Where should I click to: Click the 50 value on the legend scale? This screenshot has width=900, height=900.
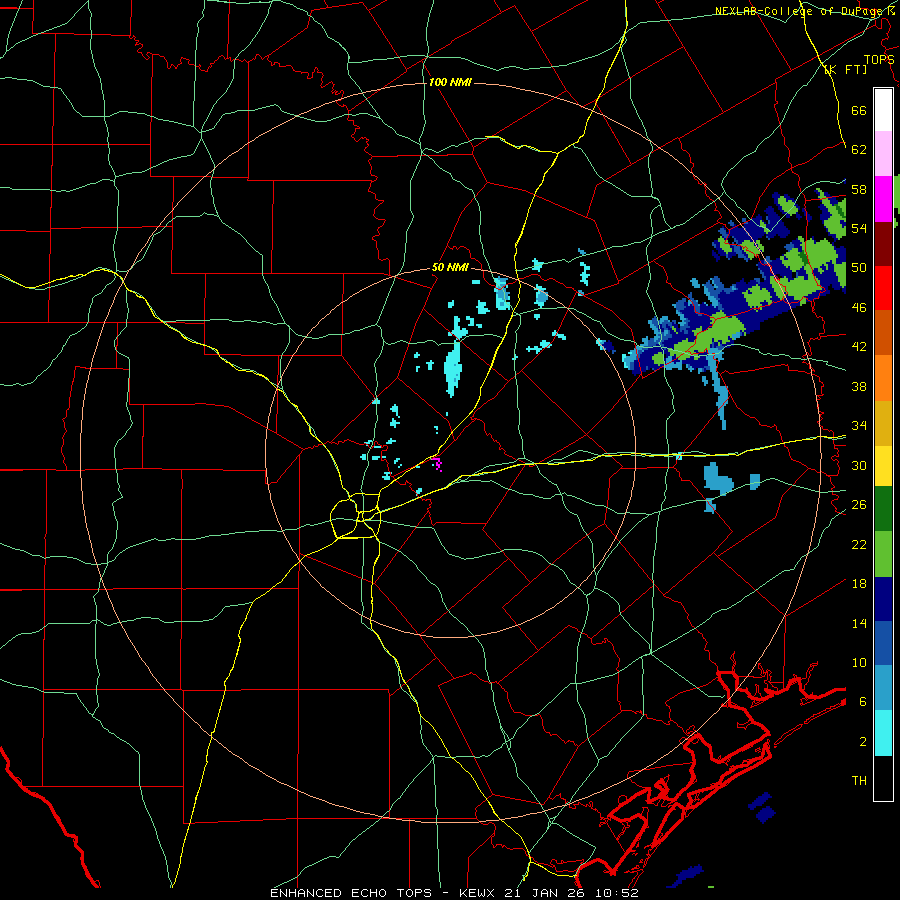click(859, 268)
